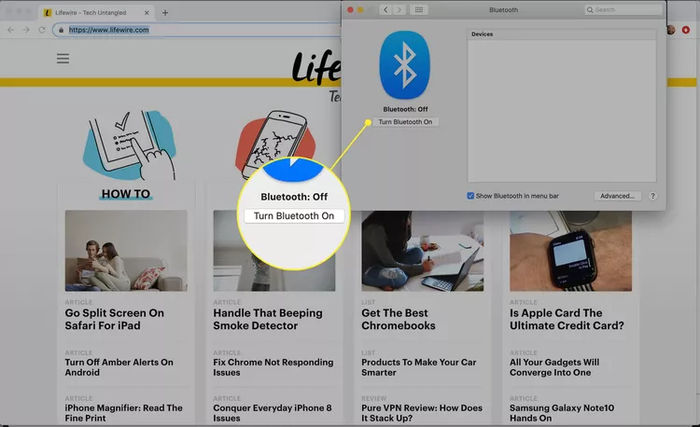Open the Apple Watch article image
Image resolution: width=700 pixels, height=427 pixels.
pyautogui.click(x=571, y=251)
